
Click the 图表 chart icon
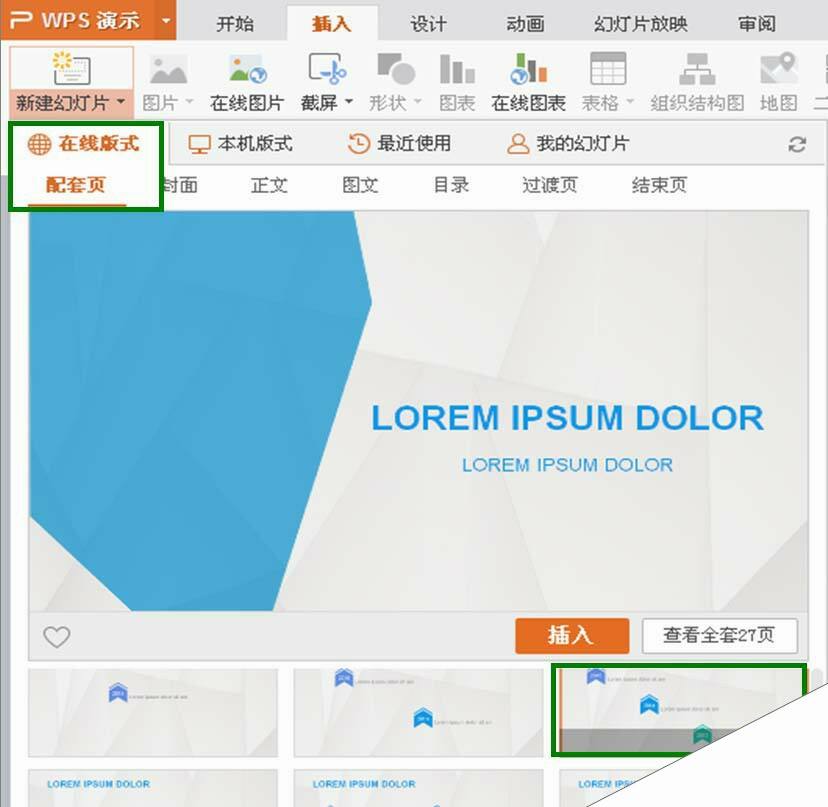pos(457,69)
